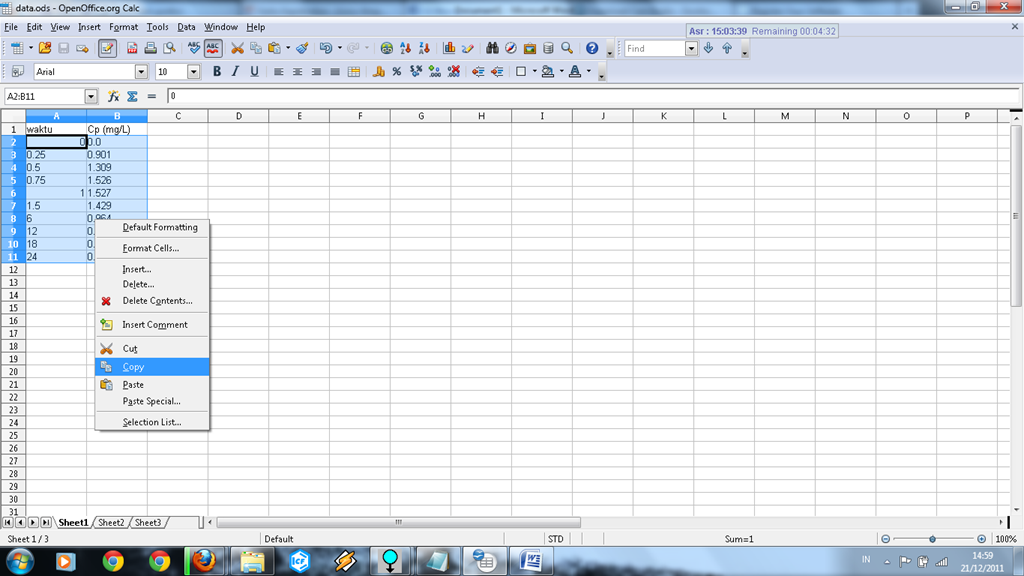This screenshot has width=1024, height=576.
Task: Toggle Italic formatting
Action: (x=235, y=72)
